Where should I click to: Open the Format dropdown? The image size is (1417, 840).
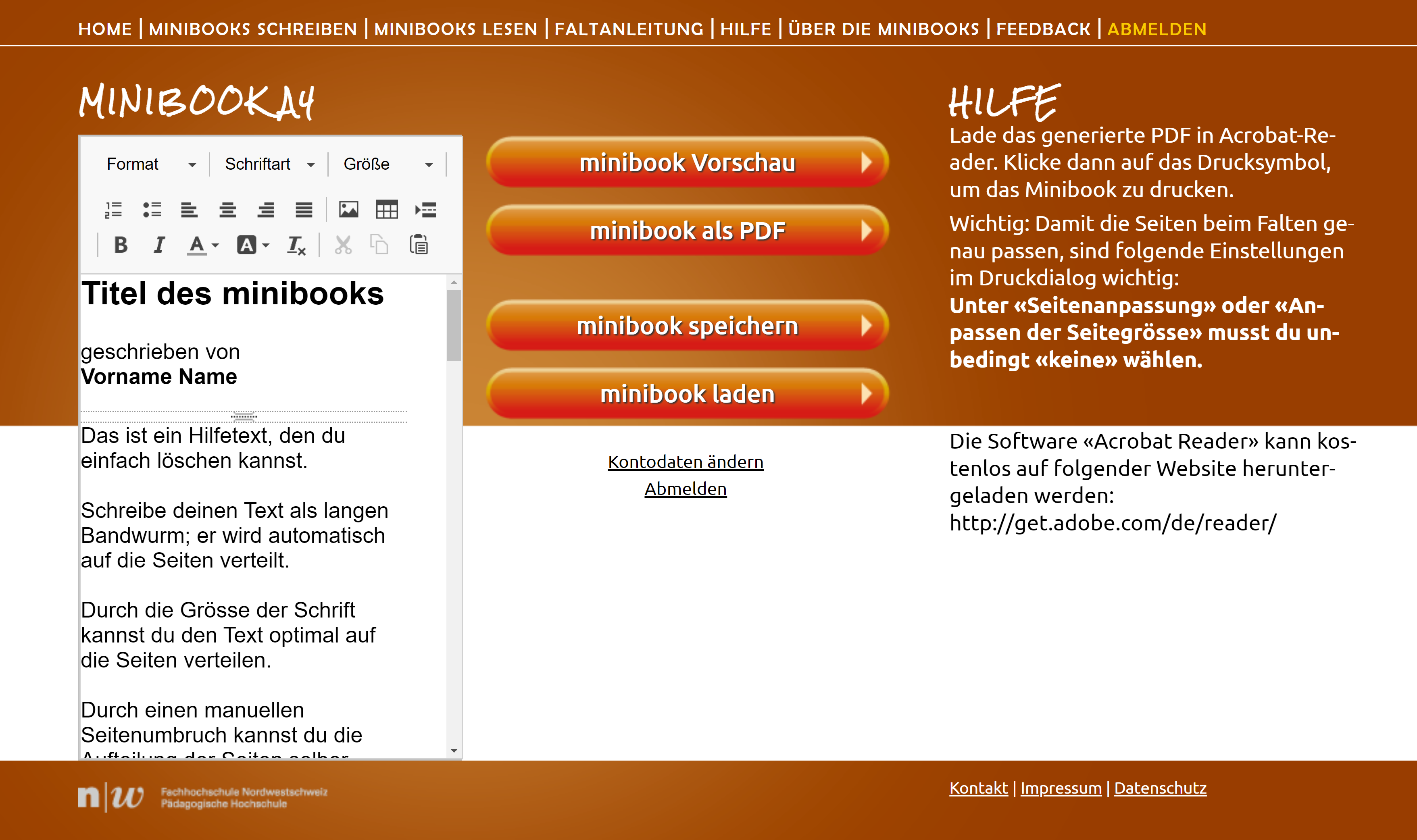(150, 164)
